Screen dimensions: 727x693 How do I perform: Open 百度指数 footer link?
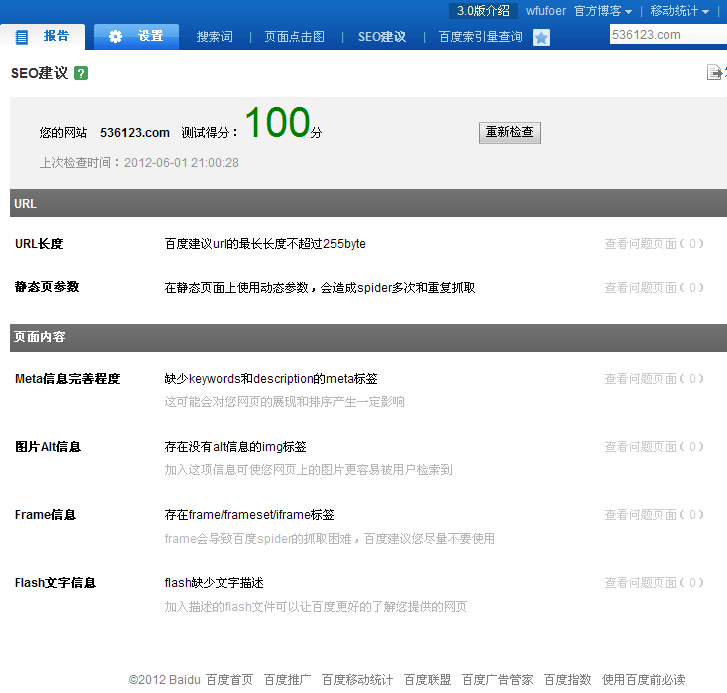pos(568,680)
